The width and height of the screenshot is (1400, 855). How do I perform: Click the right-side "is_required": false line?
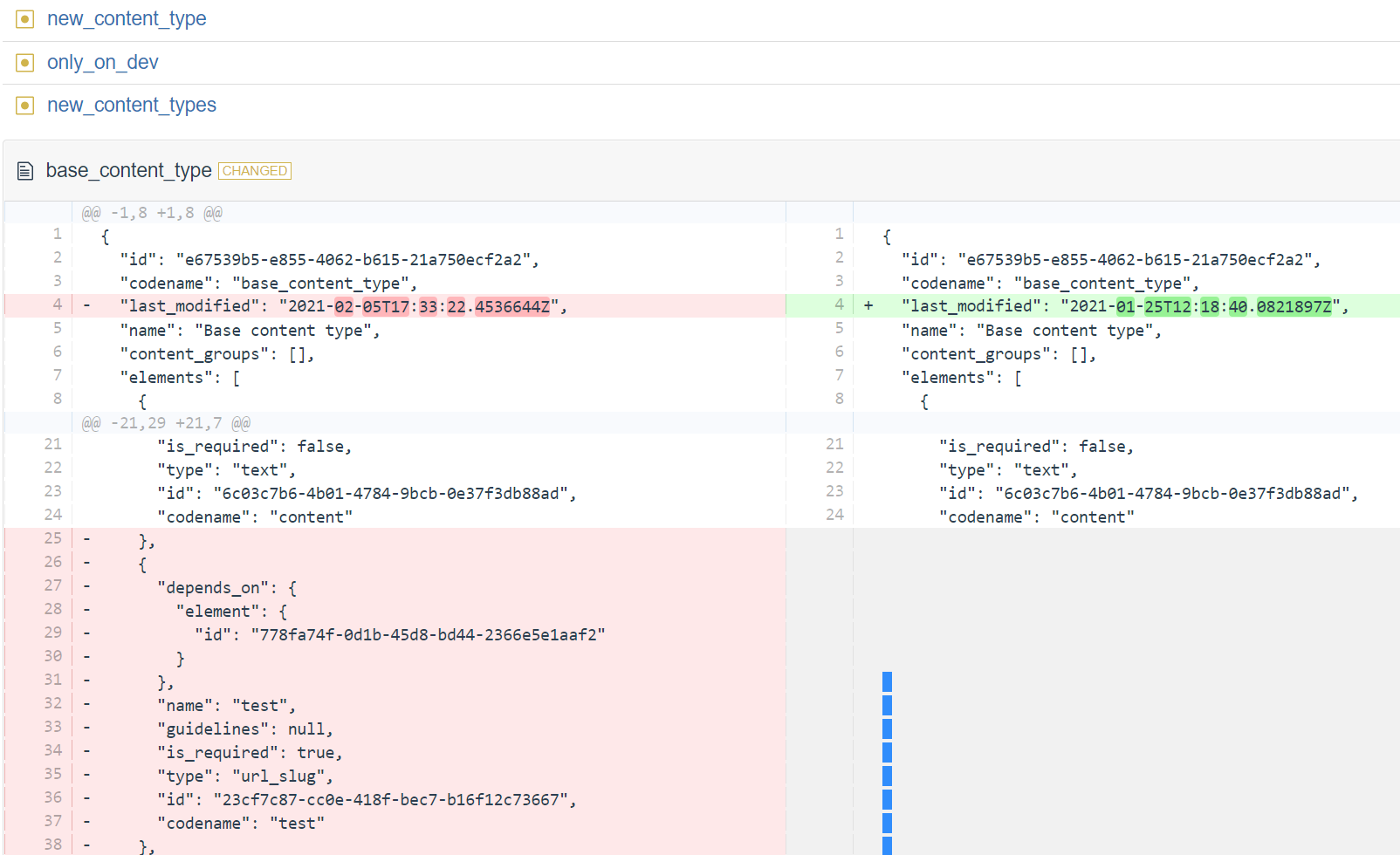tap(1036, 447)
